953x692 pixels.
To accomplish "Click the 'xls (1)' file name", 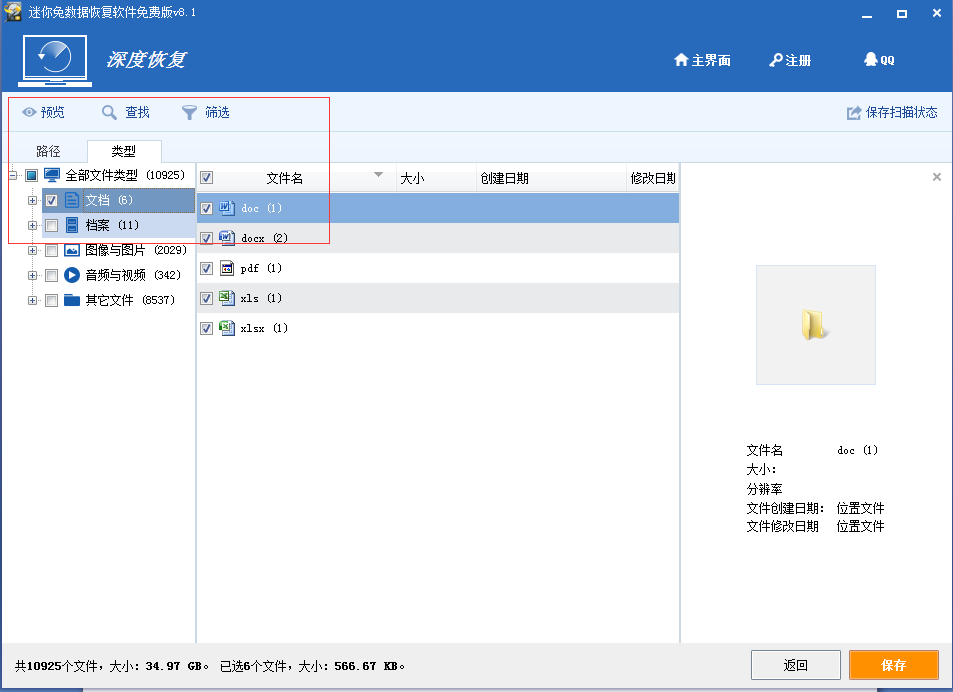I will pos(261,298).
